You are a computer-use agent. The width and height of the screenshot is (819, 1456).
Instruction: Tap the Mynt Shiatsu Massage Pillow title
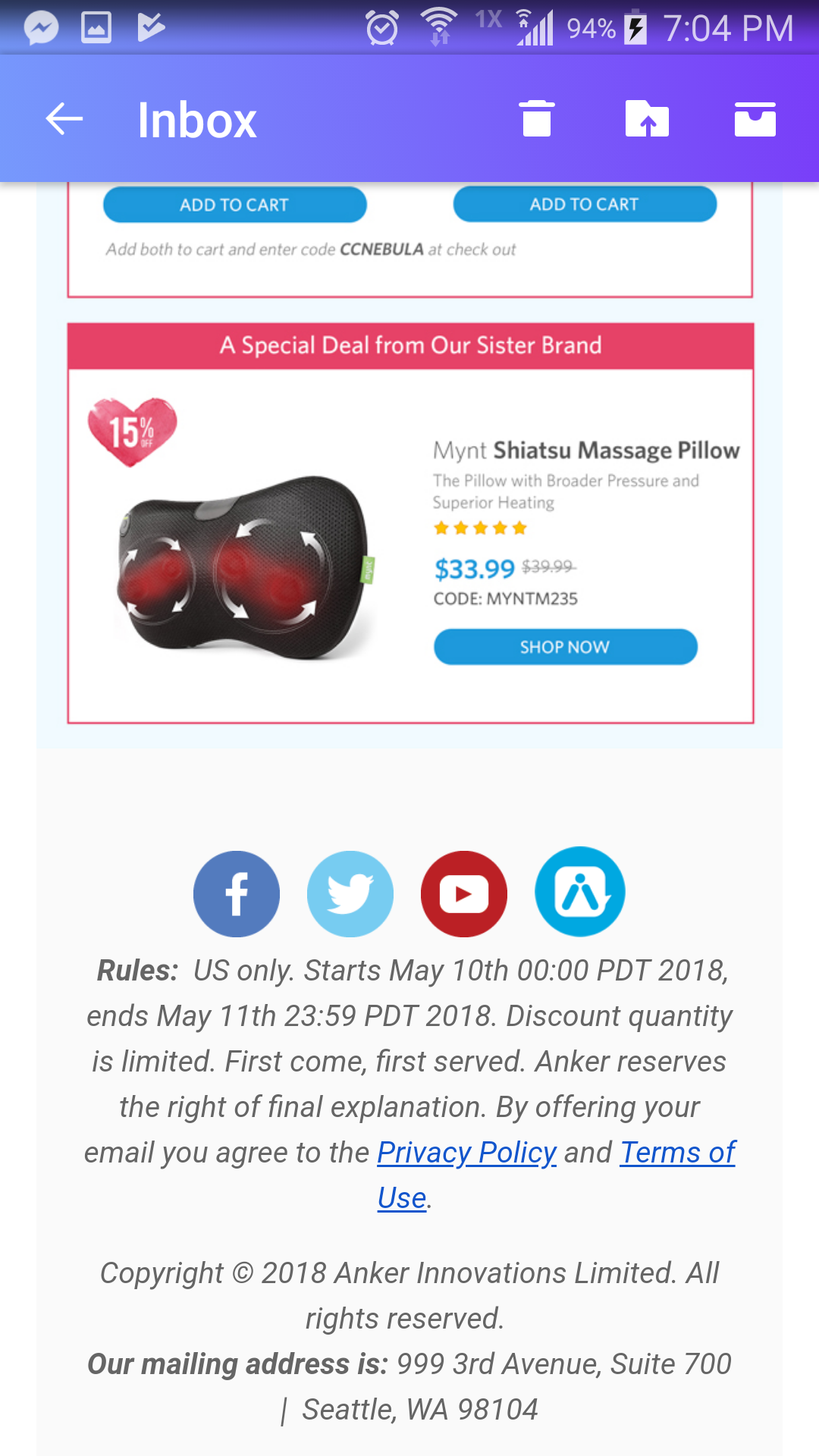point(586,450)
